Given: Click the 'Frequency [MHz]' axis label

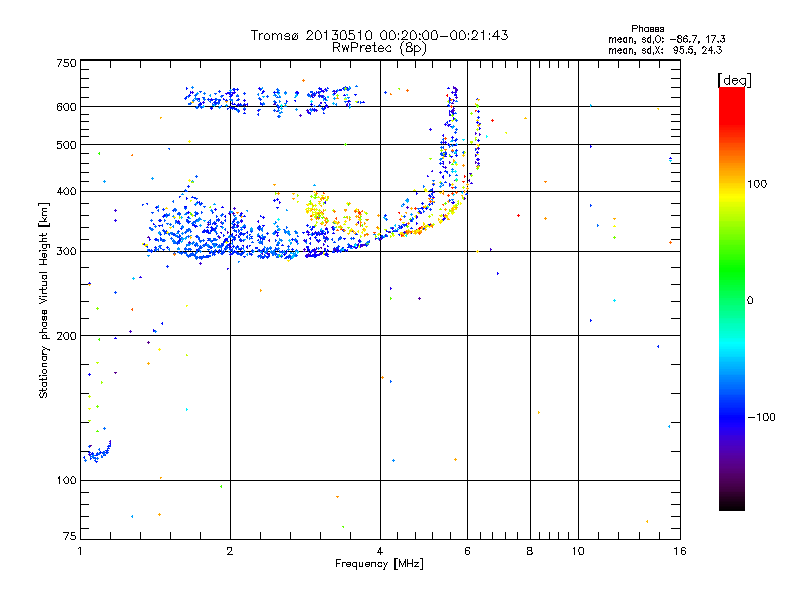Looking at the screenshot, I should tap(379, 564).
